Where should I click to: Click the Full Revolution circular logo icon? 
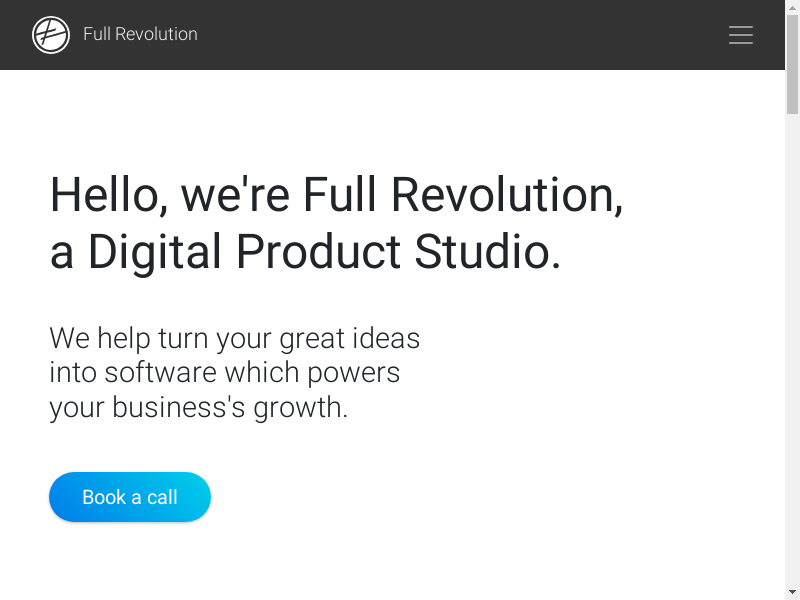51,35
